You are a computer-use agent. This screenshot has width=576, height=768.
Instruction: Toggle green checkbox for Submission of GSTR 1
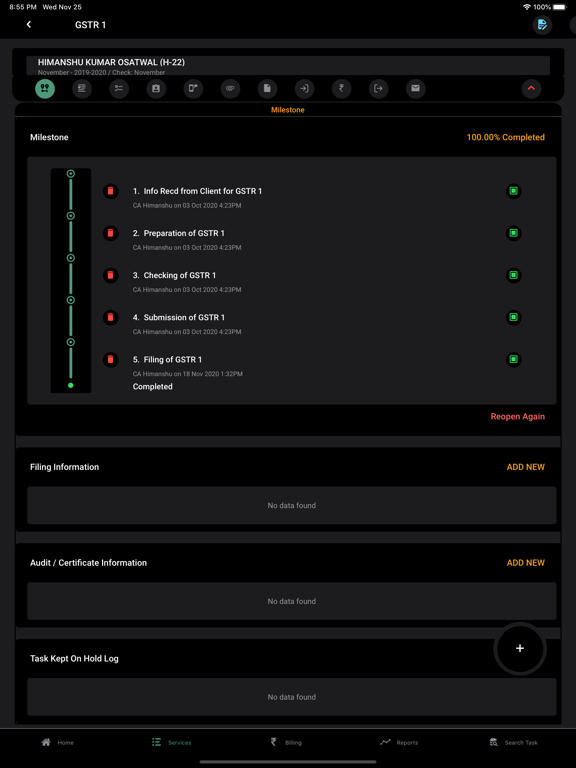click(514, 317)
